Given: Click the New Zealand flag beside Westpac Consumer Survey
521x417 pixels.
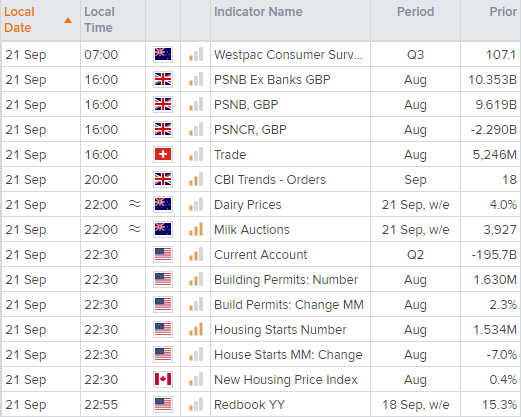Looking at the screenshot, I should coord(163,54).
